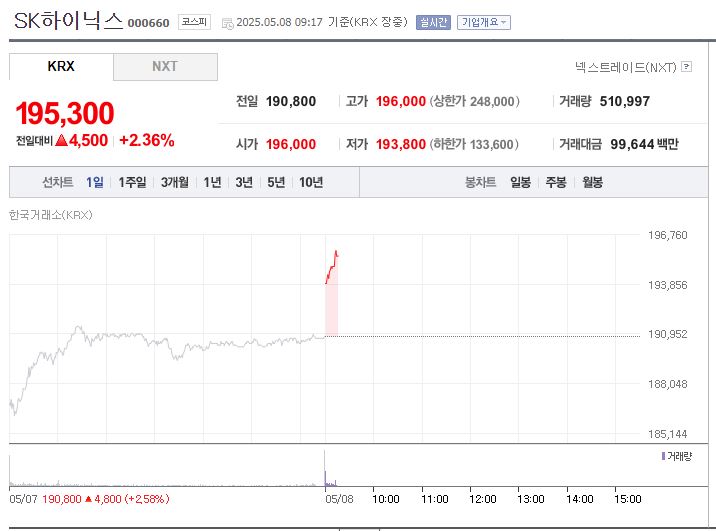Show the 5년 line chart

[x=276, y=182]
